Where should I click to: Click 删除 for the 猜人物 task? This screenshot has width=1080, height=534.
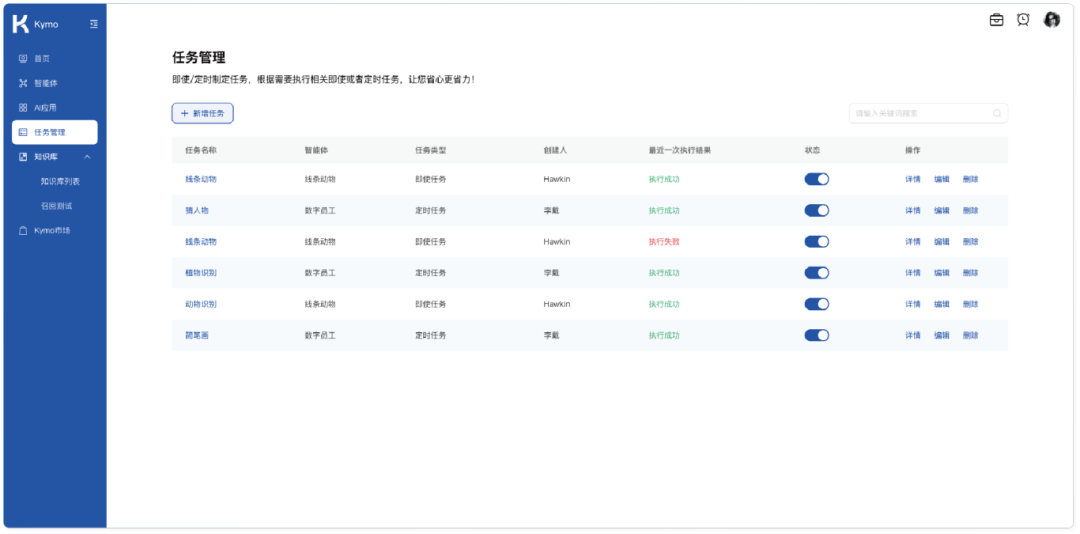point(970,211)
